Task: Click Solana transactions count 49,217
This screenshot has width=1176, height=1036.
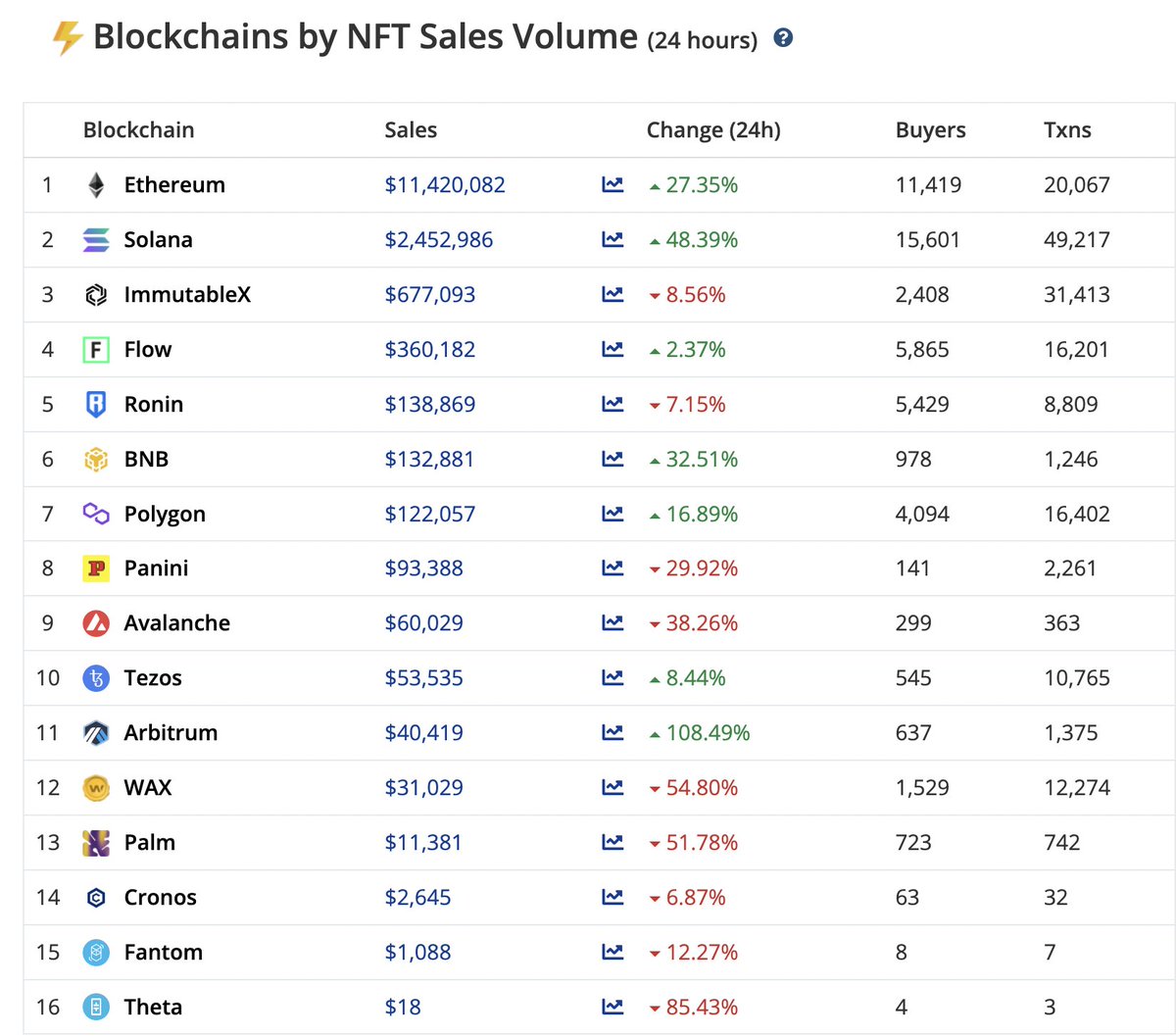Action: (1077, 240)
